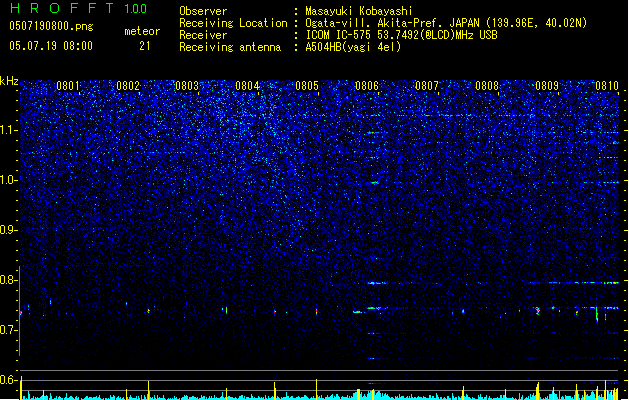Click the 1.1 kHz axis label

pyautogui.click(x=9, y=130)
